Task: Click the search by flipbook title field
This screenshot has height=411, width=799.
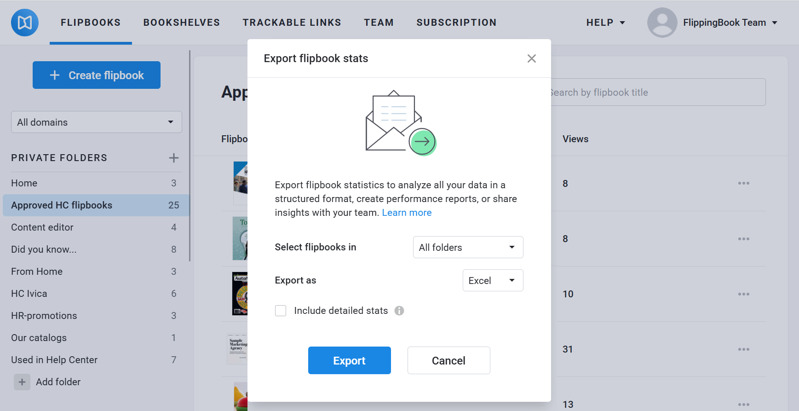Action: coord(655,92)
